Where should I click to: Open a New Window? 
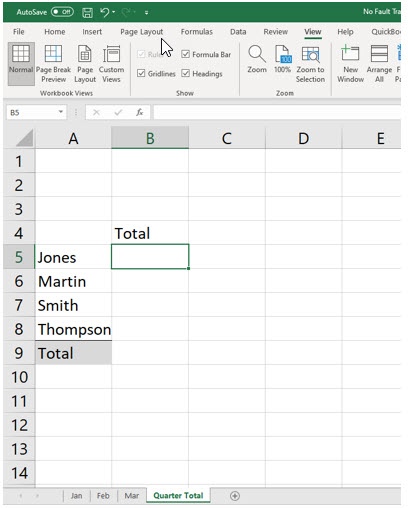click(x=350, y=64)
